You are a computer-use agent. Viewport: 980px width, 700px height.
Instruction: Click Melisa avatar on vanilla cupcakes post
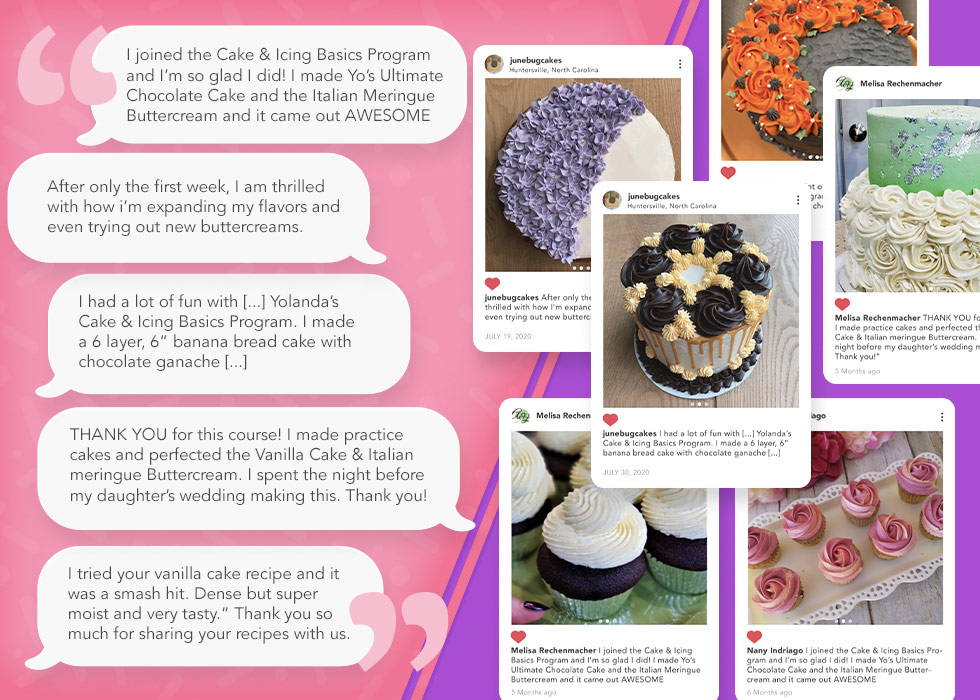pyautogui.click(x=521, y=416)
